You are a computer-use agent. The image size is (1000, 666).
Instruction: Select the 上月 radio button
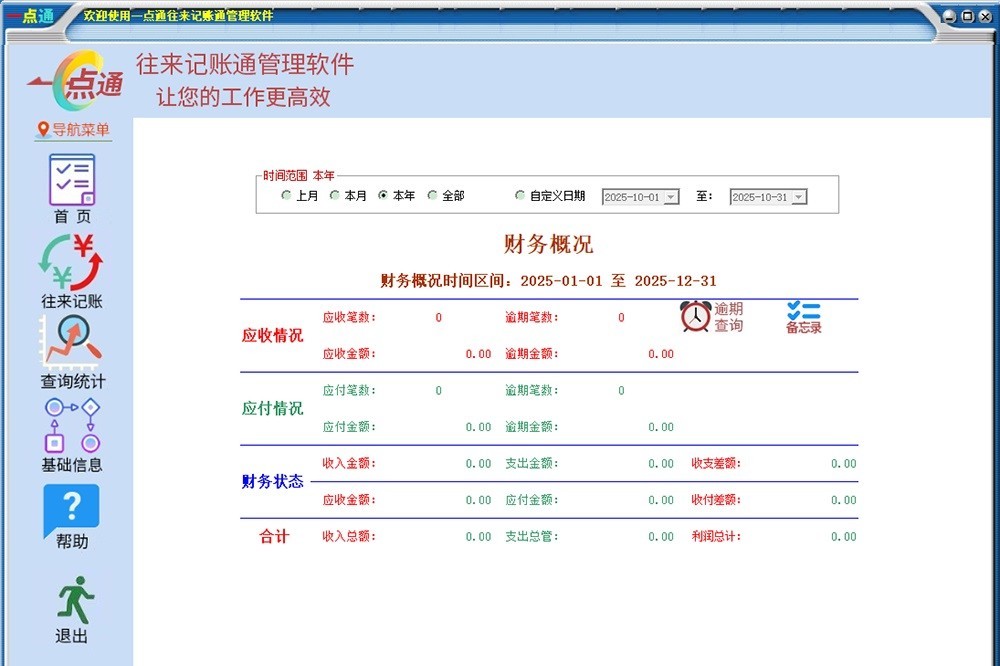click(x=287, y=196)
